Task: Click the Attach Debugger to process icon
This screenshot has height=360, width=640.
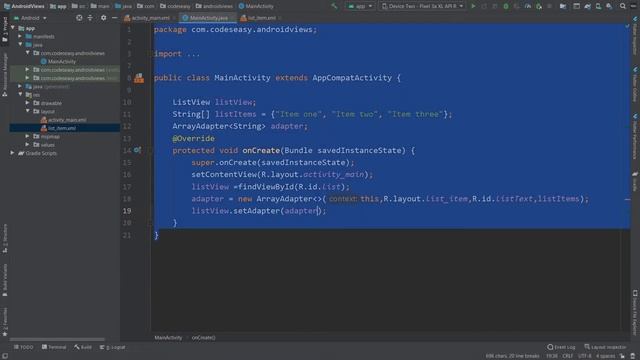Action: [x=539, y=6]
